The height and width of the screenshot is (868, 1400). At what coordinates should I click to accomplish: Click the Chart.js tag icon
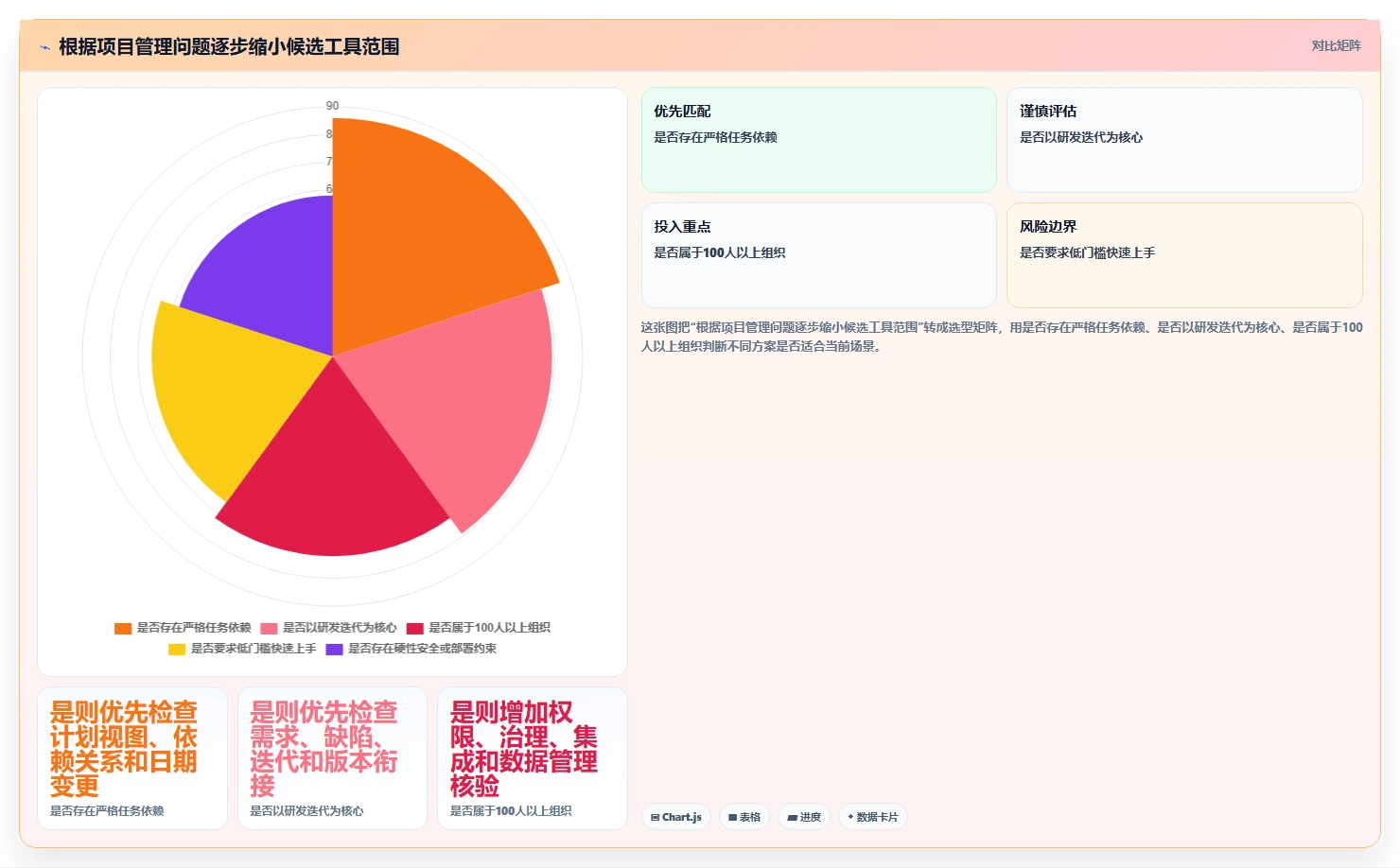click(655, 817)
